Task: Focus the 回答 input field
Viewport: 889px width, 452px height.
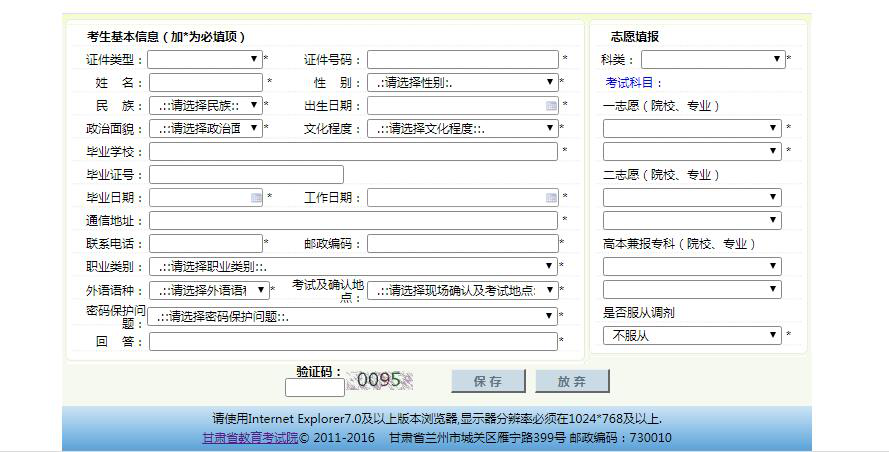Action: pyautogui.click(x=353, y=341)
